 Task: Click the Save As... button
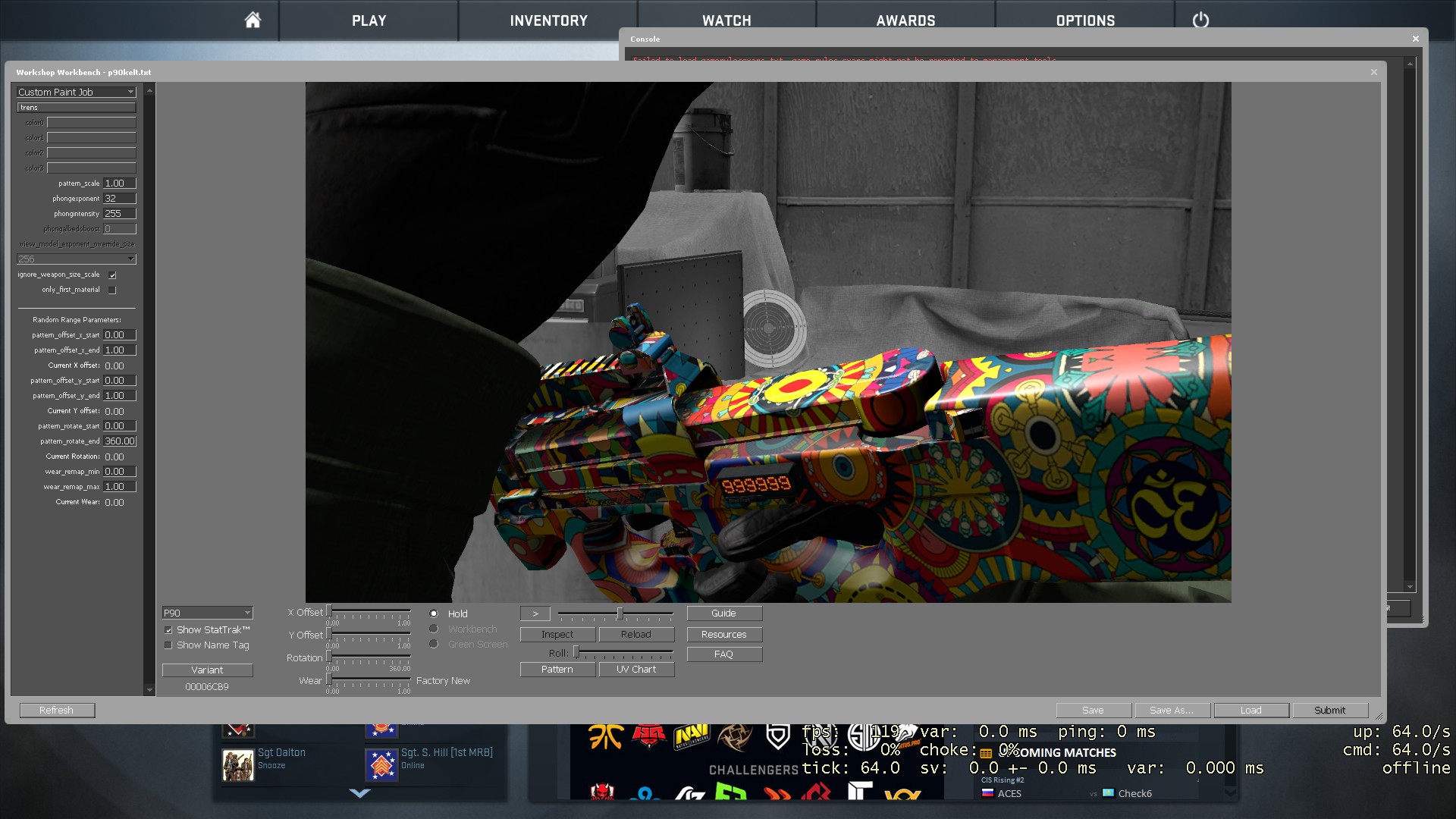[1172, 711]
